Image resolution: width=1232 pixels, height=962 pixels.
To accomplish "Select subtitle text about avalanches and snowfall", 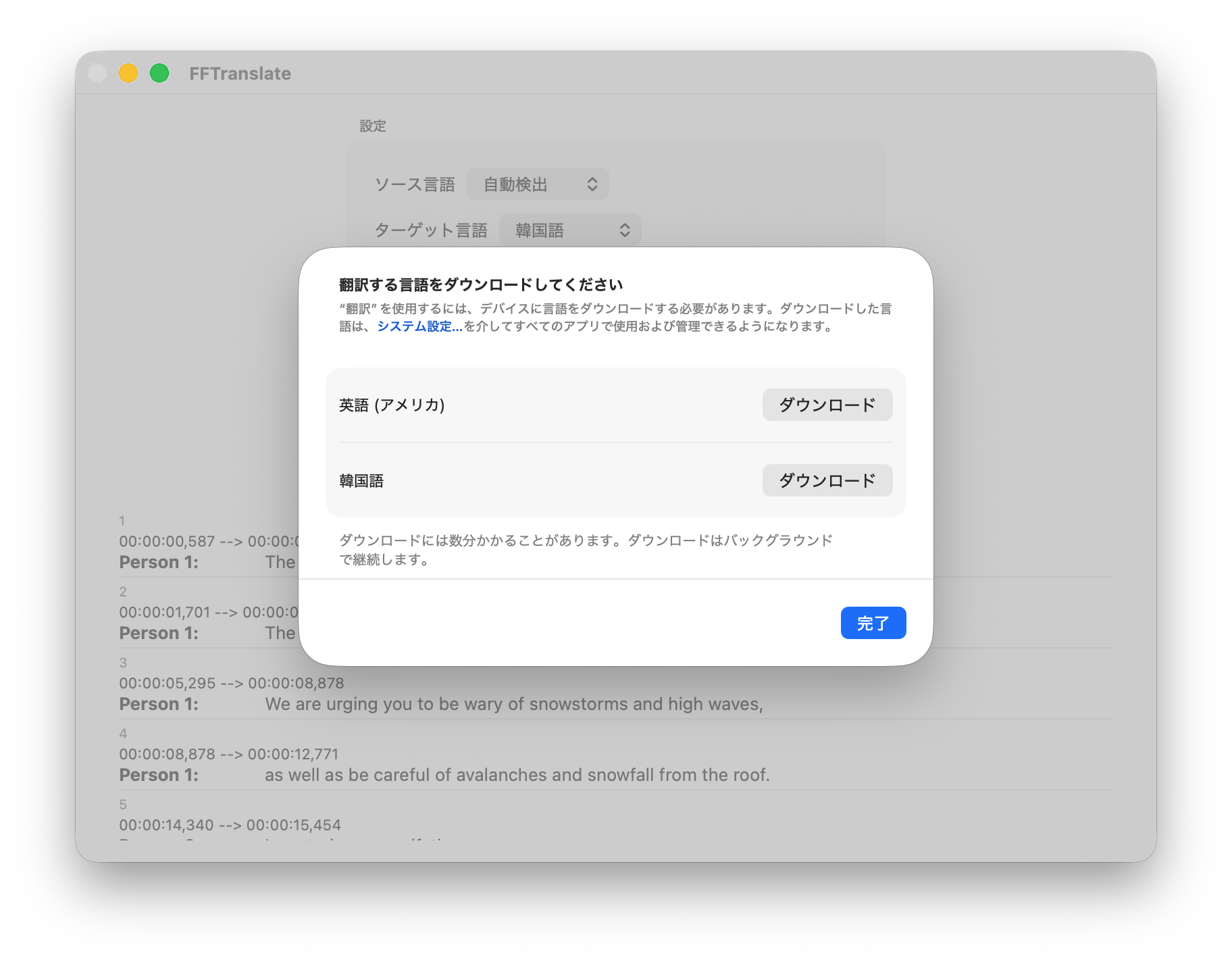I will 517,775.
